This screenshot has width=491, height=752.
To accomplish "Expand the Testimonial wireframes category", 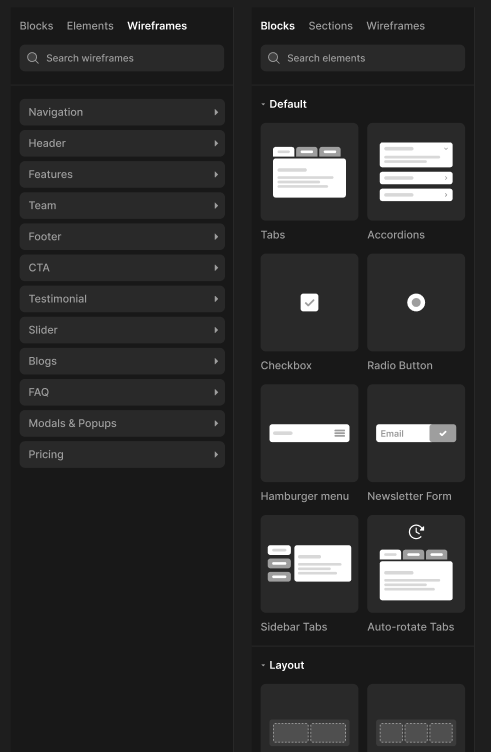I will [122, 299].
